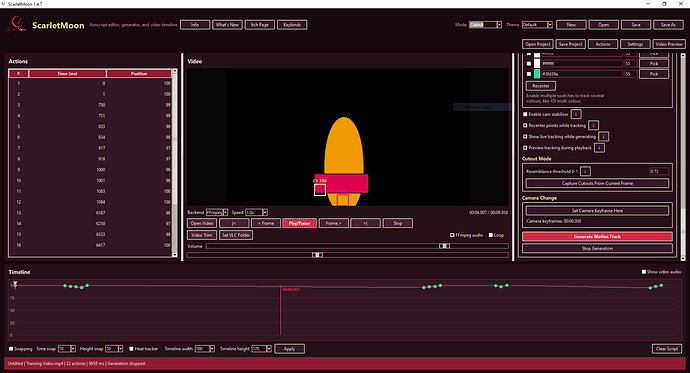Enable the Snapping checkbox
The width and height of the screenshot is (690, 373).
point(11,349)
